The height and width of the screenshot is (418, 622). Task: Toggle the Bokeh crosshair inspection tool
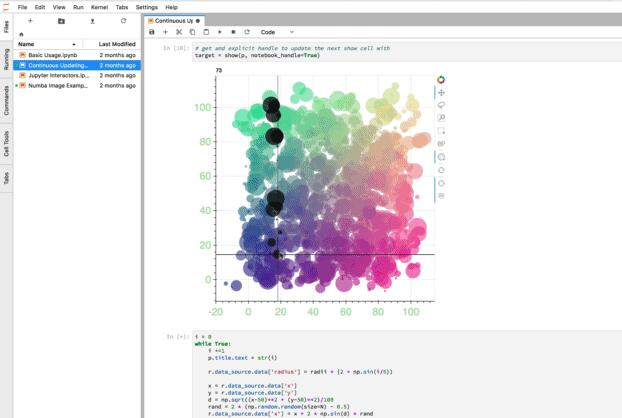coord(441,183)
